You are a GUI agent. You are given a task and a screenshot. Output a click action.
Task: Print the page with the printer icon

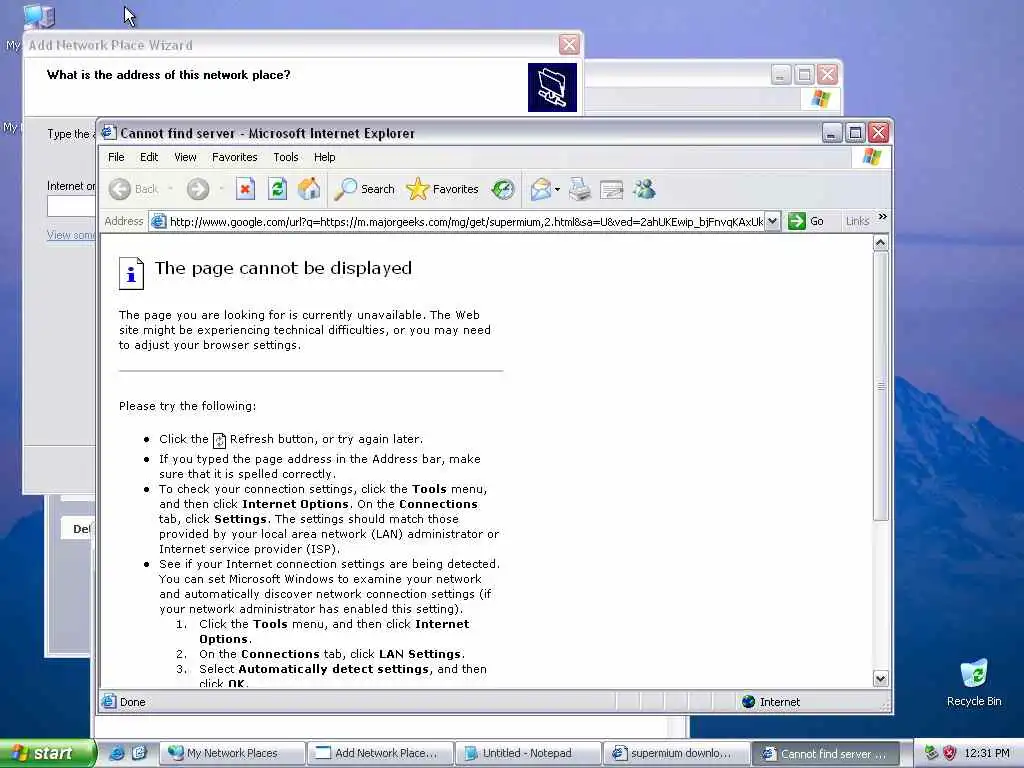pos(579,189)
